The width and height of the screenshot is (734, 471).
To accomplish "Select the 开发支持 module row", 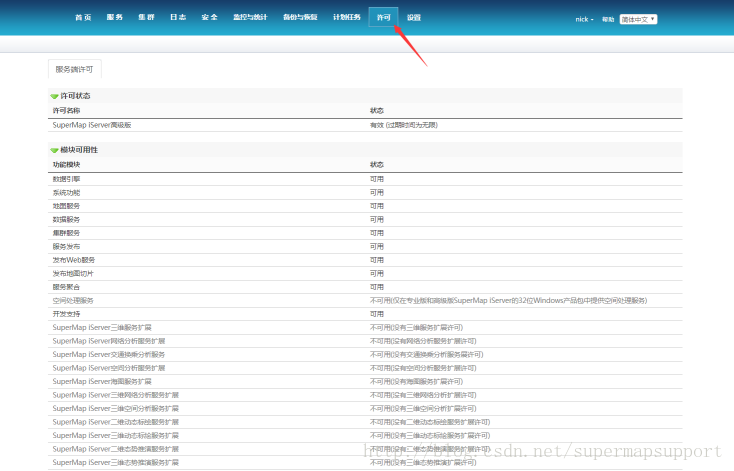I will (x=365, y=314).
